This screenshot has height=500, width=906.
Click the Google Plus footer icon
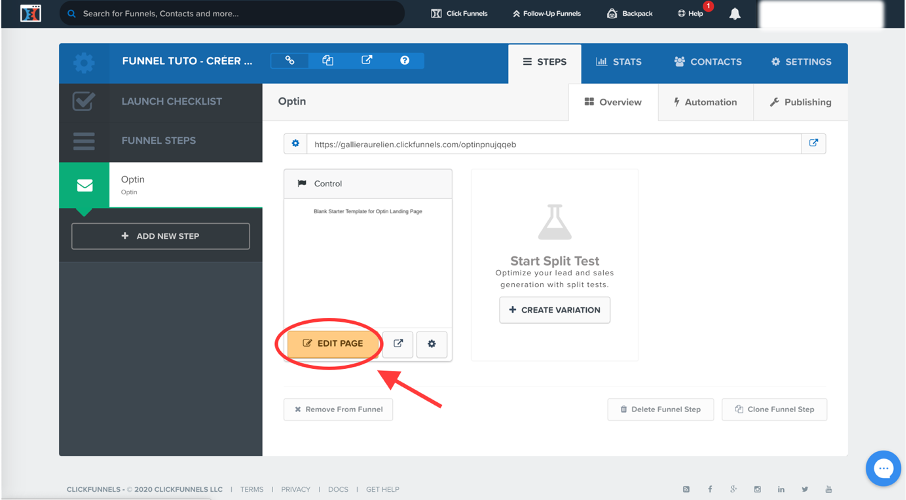coord(733,490)
